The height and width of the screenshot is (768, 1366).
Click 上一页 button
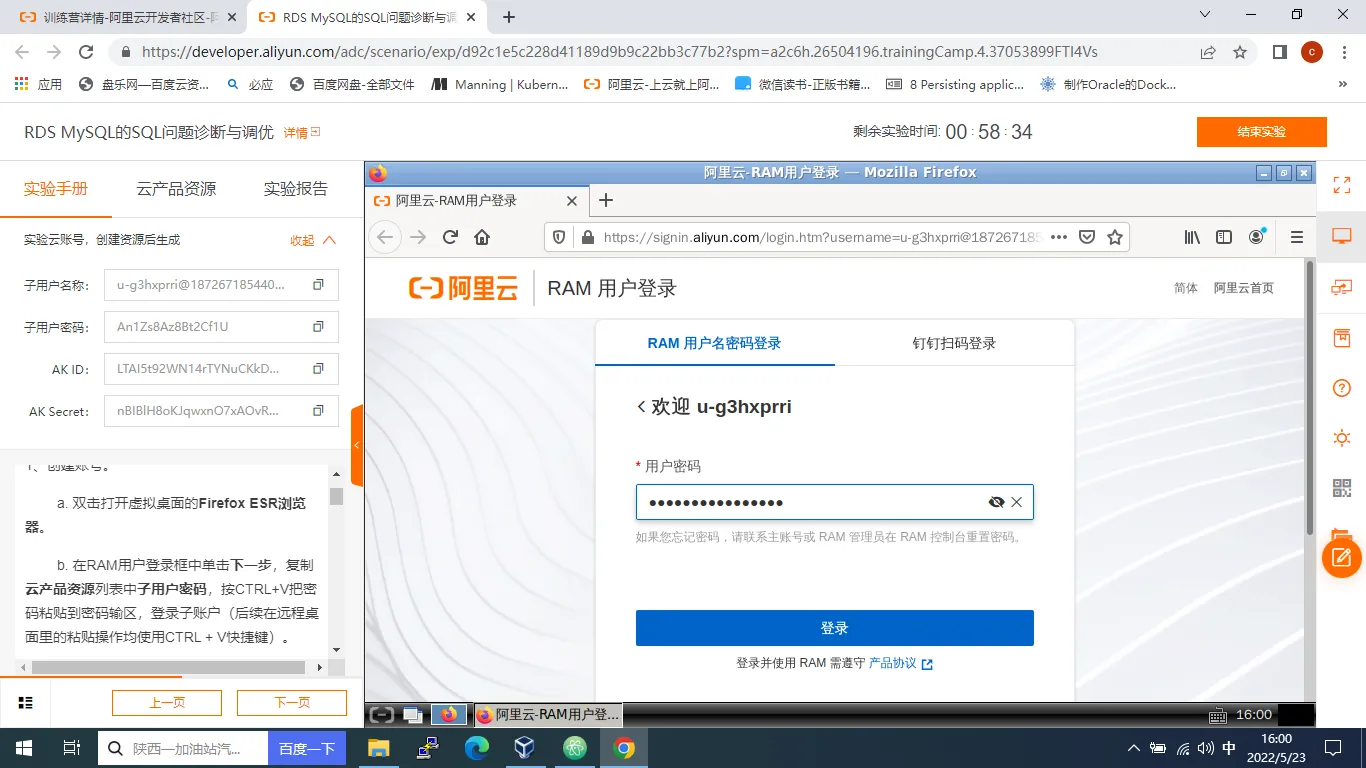point(167,703)
